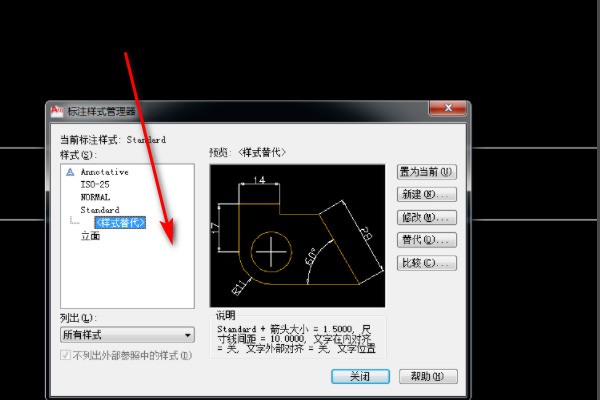Screen dimensions: 600x400
Task: Select the <样式替代> override entry
Action: coord(119,223)
